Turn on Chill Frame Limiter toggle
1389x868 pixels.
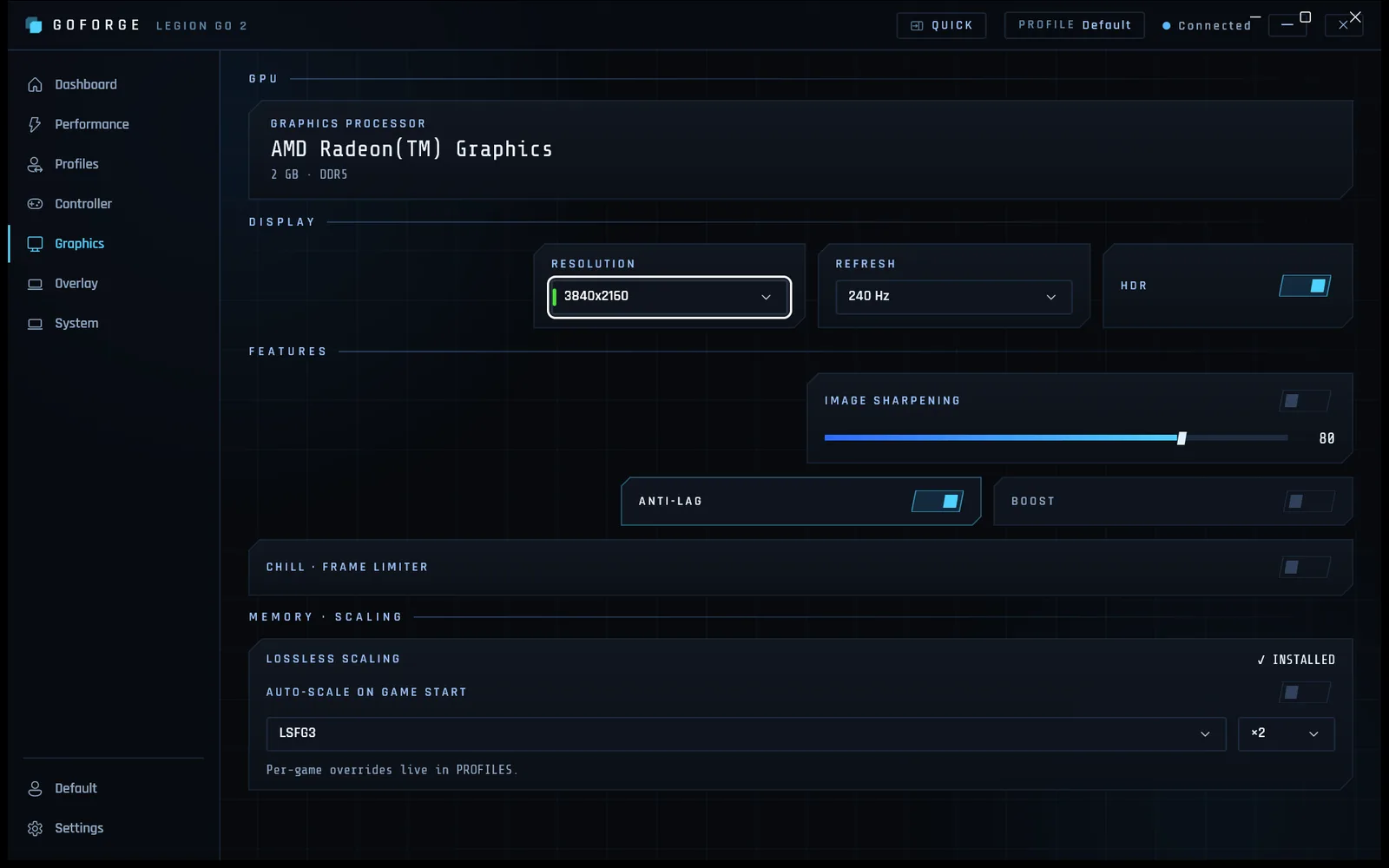pos(1305,567)
